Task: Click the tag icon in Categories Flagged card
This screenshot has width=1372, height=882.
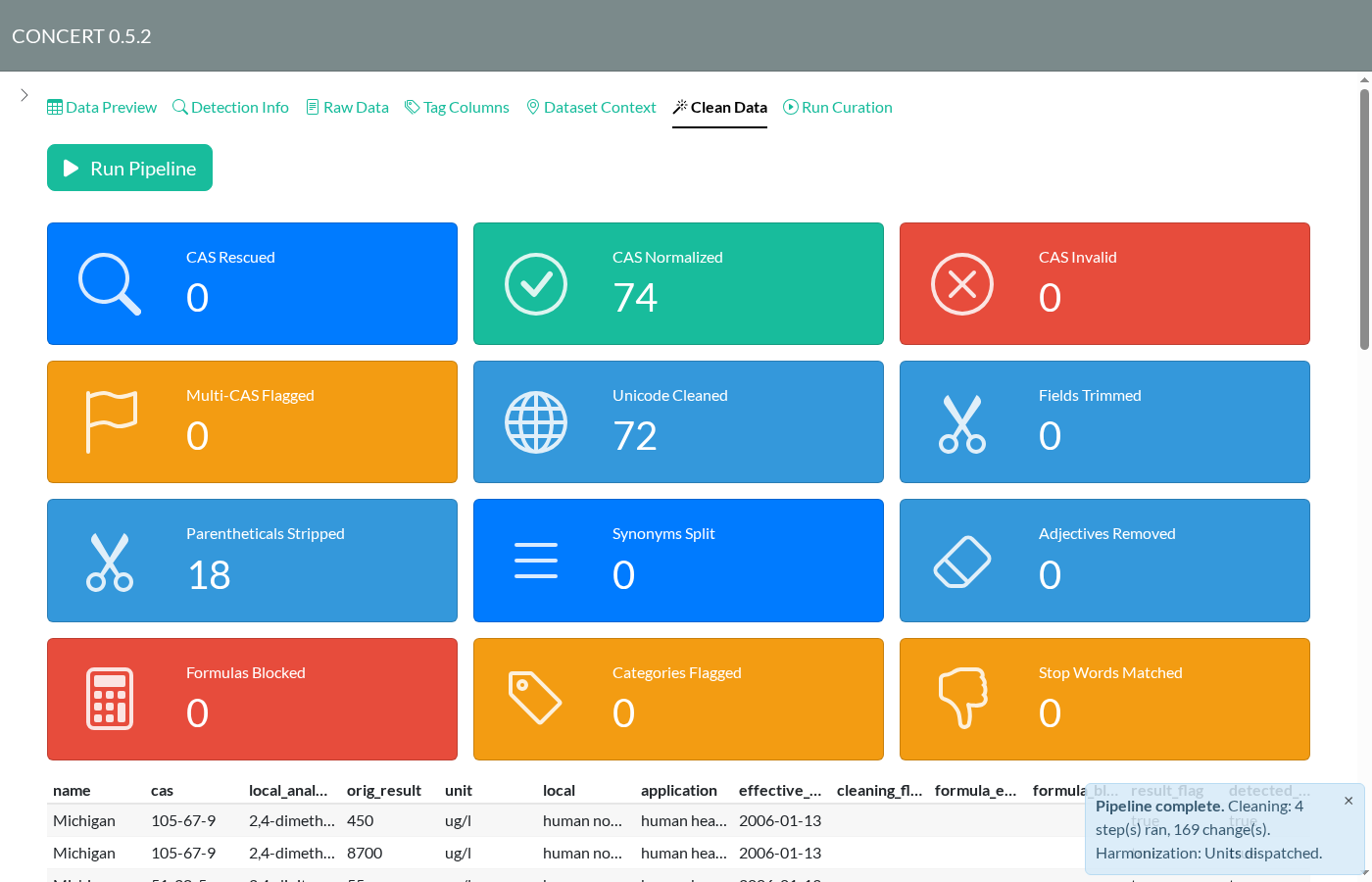Action: (x=535, y=698)
